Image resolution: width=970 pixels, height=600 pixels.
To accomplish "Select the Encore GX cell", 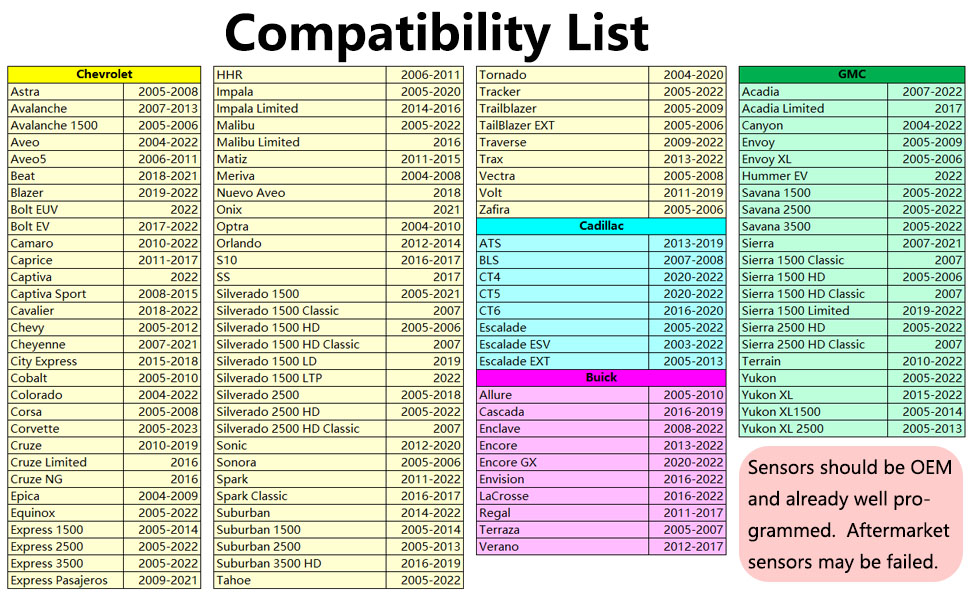I will coord(563,462).
